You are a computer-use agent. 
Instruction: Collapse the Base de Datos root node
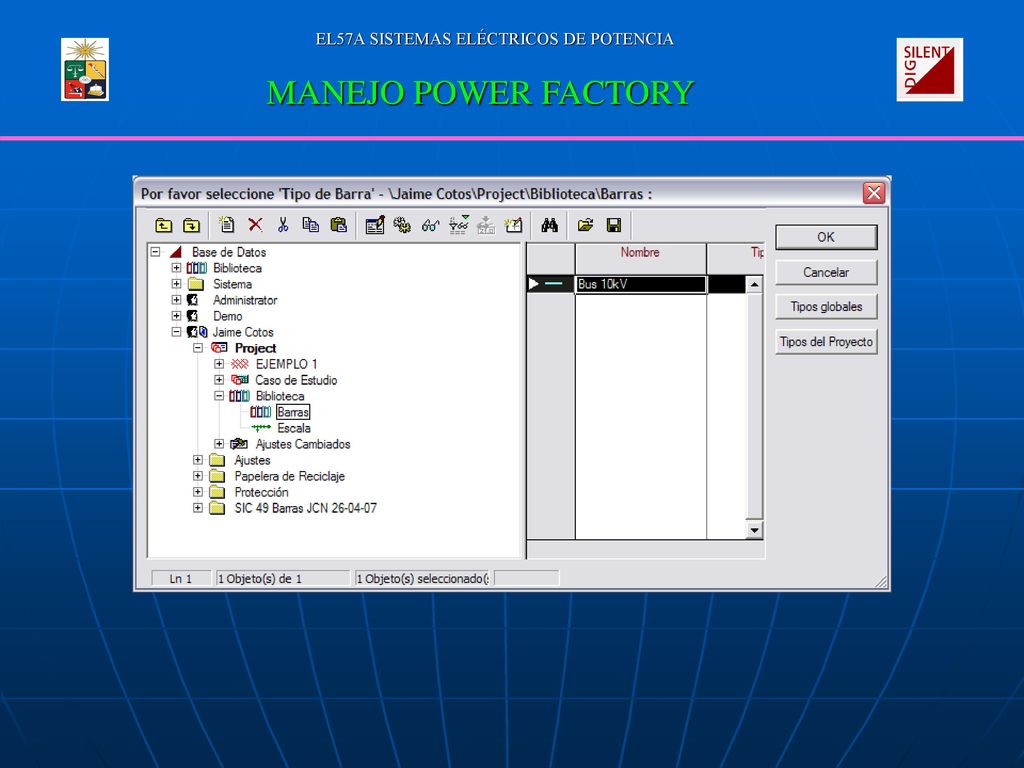(155, 251)
